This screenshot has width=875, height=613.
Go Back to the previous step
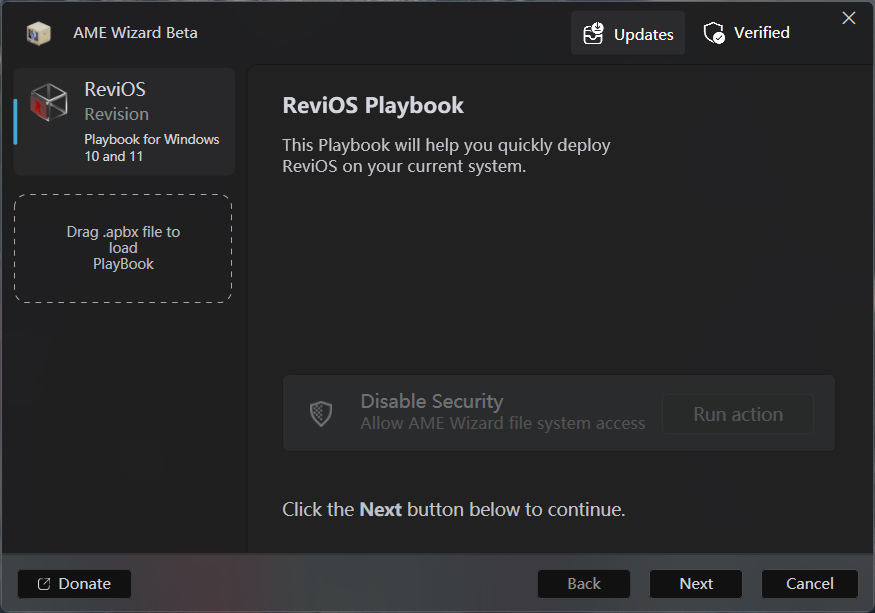(x=584, y=584)
